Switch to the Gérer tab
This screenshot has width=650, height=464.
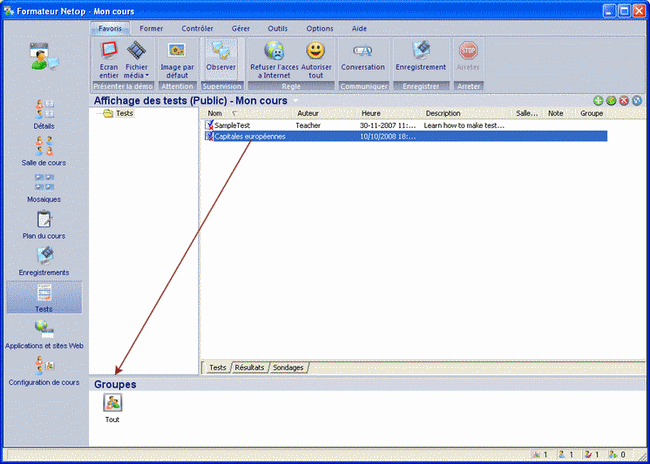(240, 29)
